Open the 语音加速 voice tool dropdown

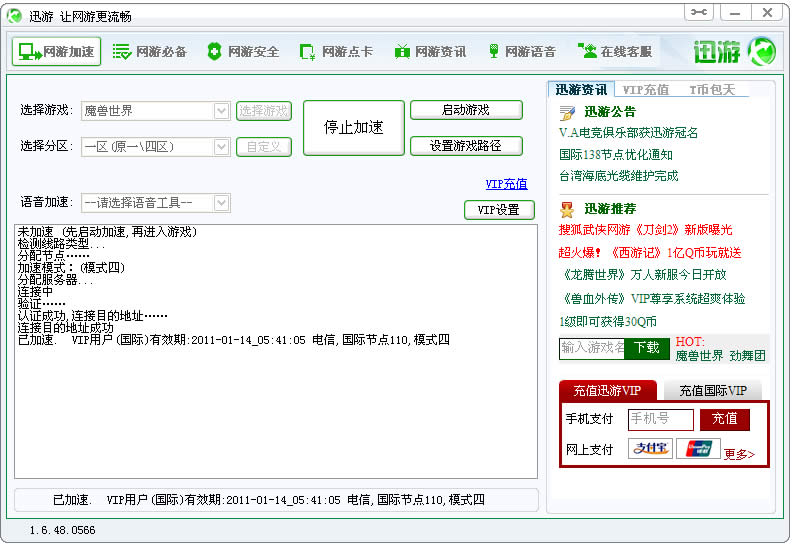pyautogui.click(x=222, y=203)
